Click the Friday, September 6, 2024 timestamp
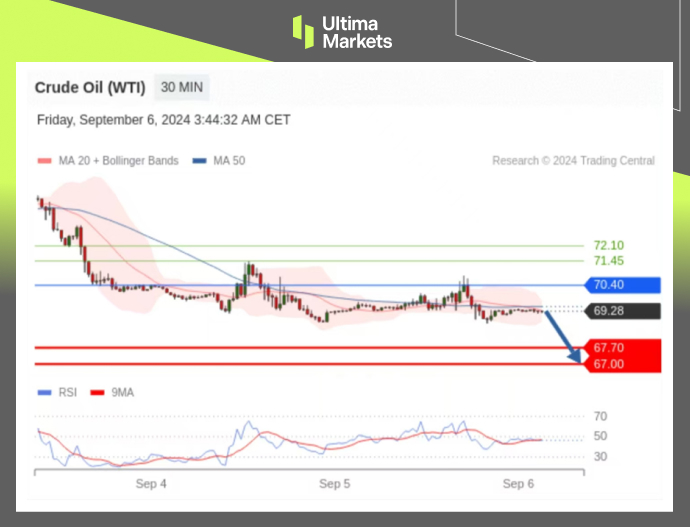This screenshot has height=527, width=690. click(163, 120)
